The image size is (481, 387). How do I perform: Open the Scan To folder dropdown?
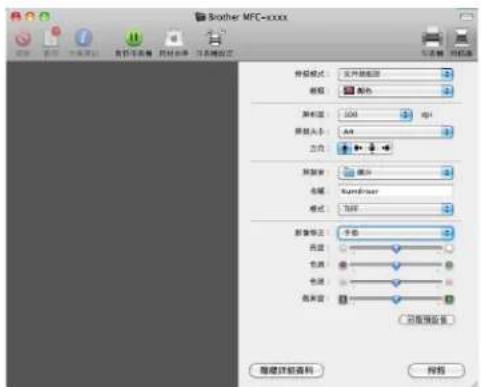click(396, 173)
